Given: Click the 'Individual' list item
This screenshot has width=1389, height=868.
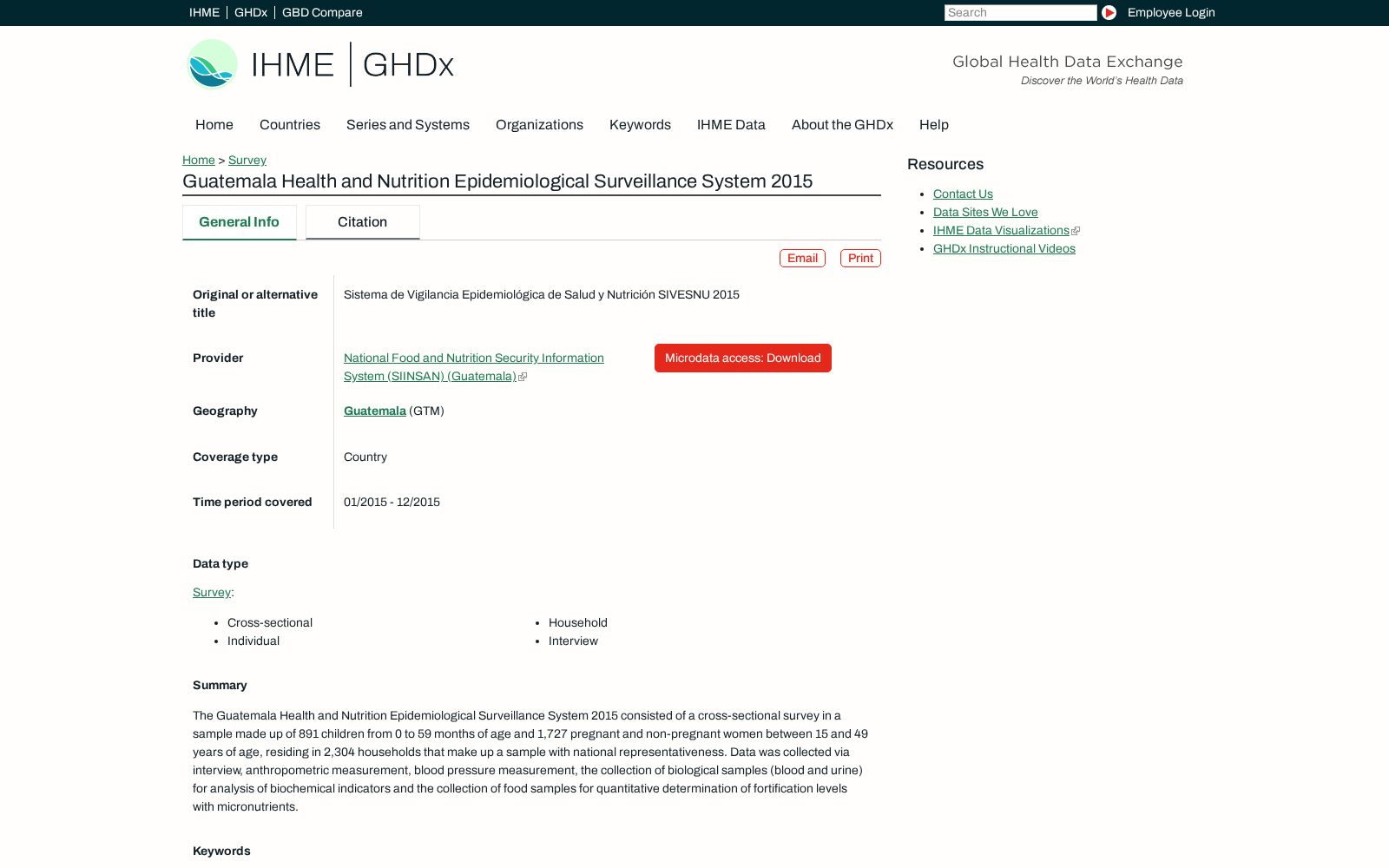Looking at the screenshot, I should coord(253,641).
